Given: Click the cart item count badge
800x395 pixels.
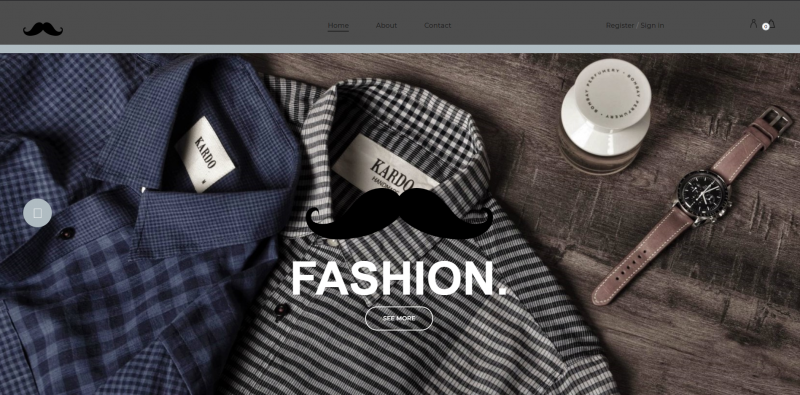Looking at the screenshot, I should pos(765,27).
